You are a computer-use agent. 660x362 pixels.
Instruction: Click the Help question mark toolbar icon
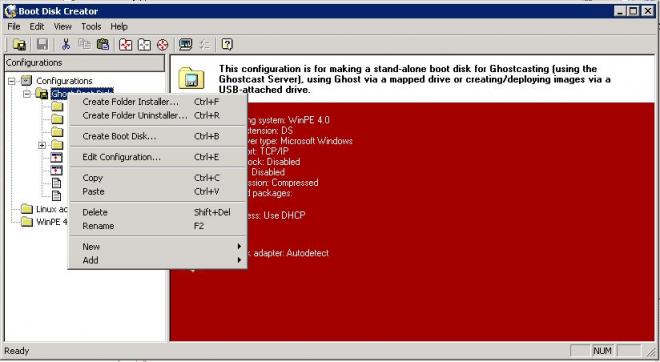[227, 44]
